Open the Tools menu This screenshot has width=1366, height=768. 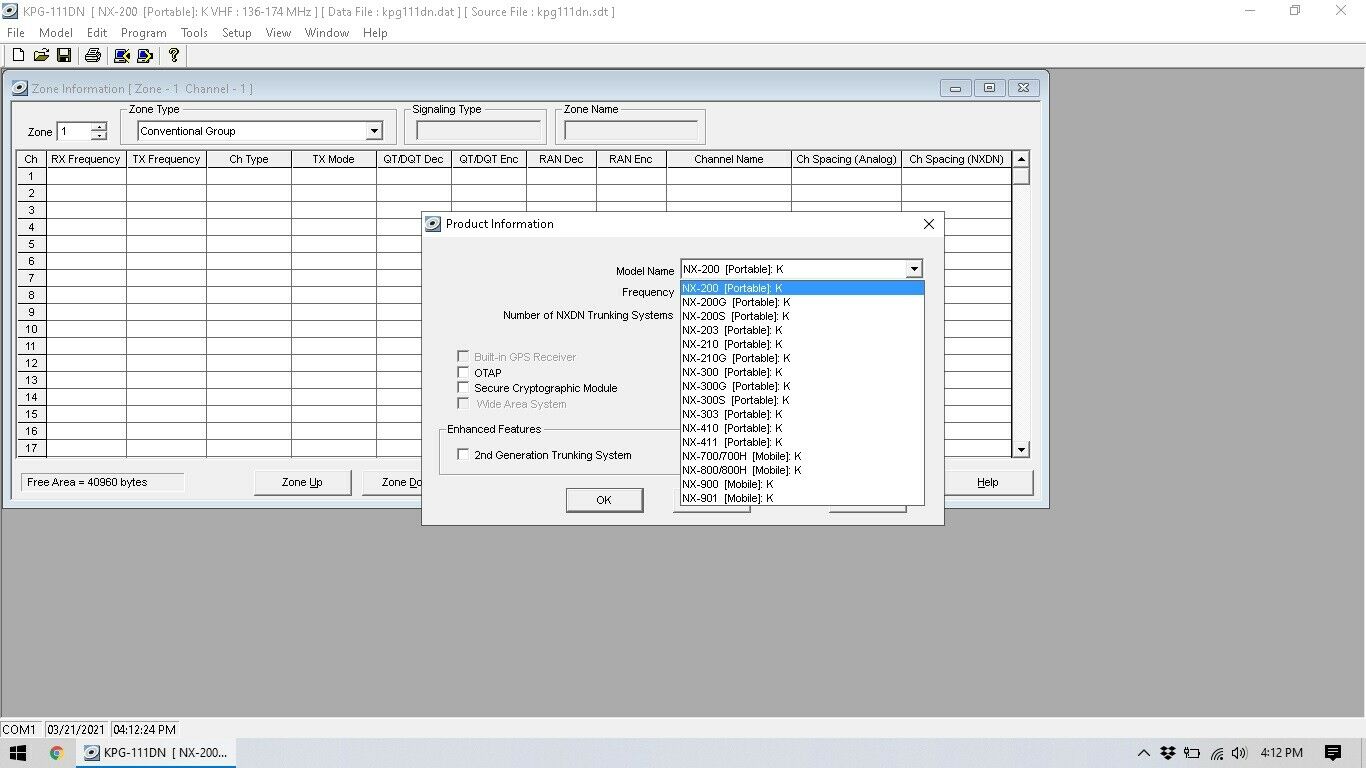(194, 33)
